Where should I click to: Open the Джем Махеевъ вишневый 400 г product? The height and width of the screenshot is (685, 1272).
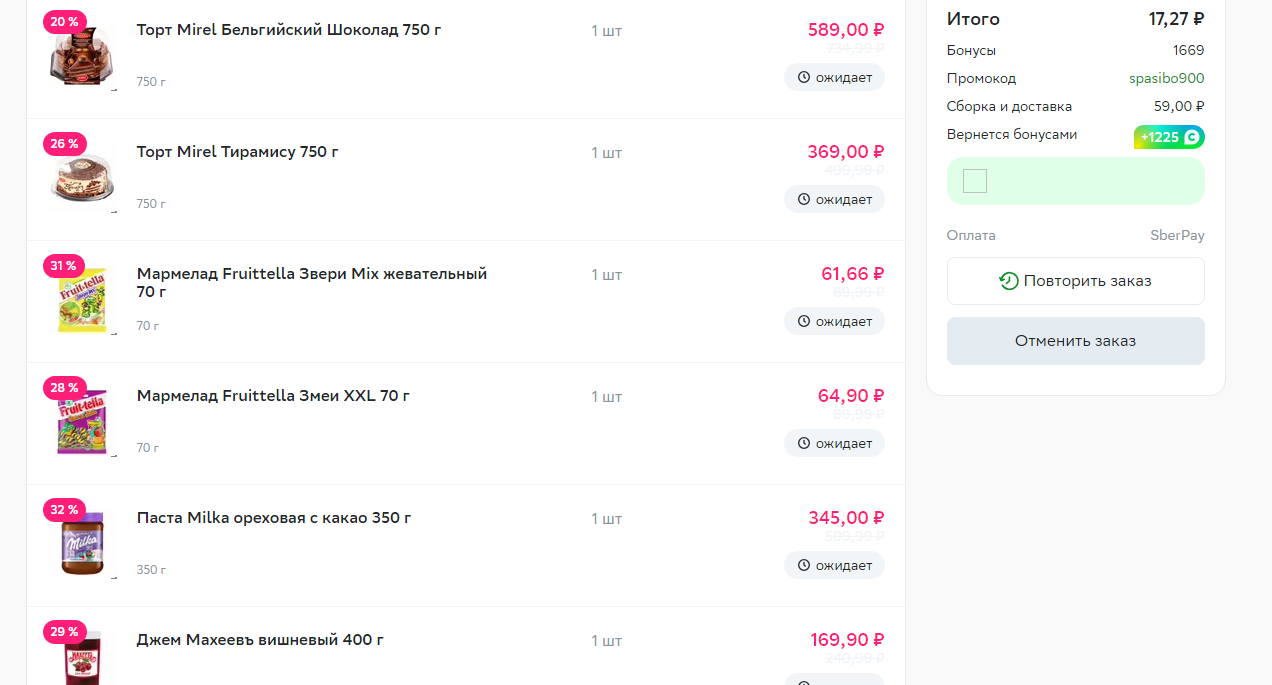260,640
